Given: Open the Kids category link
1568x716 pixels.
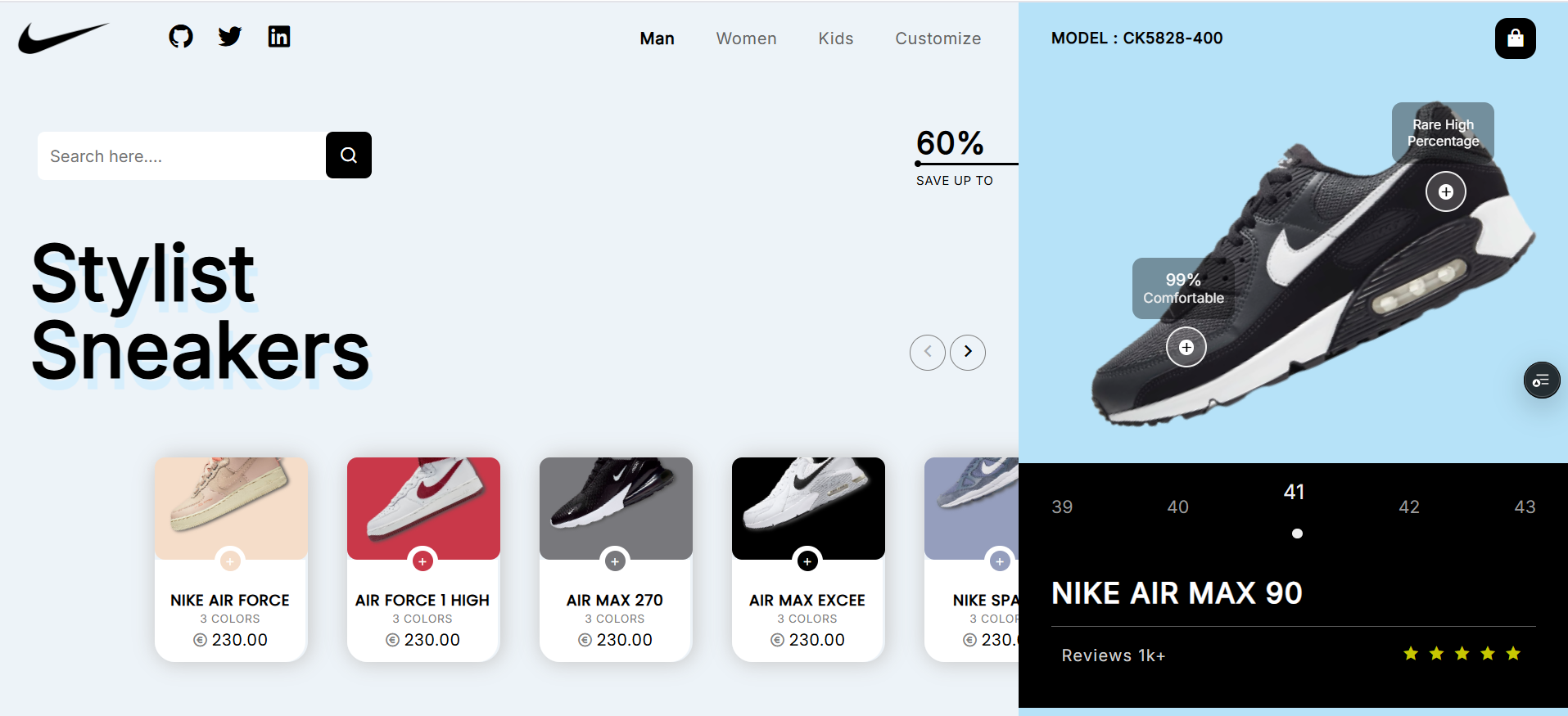Looking at the screenshot, I should coord(835,38).
